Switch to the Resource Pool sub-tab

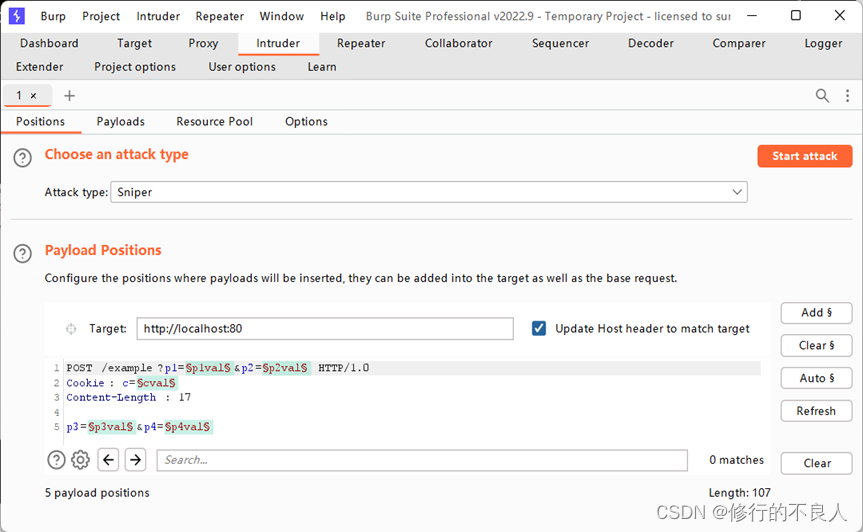click(x=215, y=122)
